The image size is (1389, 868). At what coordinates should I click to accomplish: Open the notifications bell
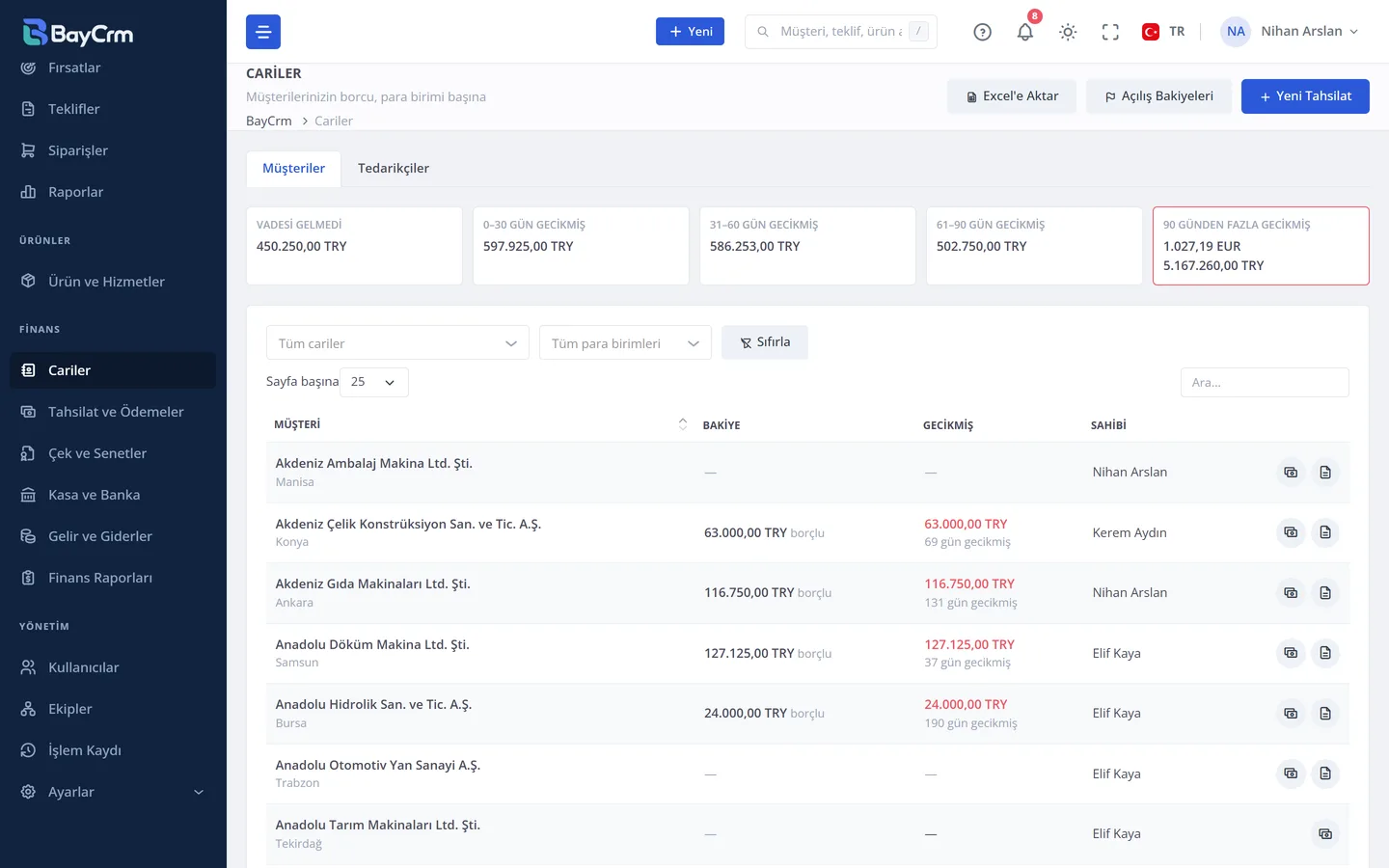coord(1025,32)
